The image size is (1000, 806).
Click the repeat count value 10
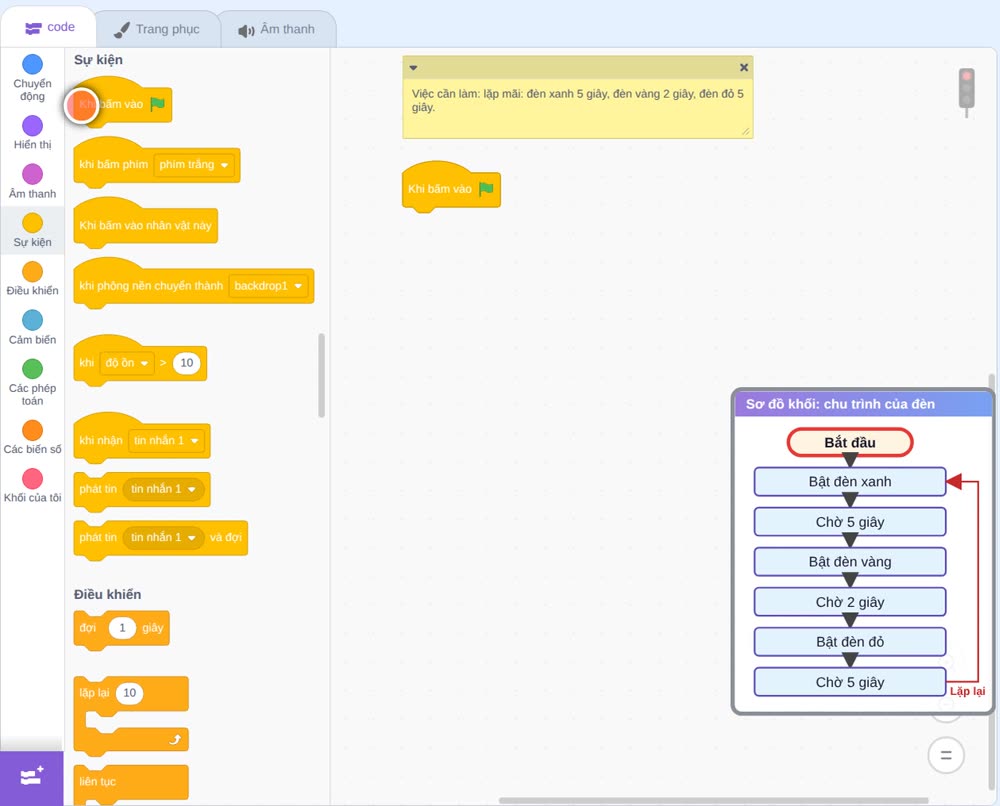click(x=129, y=693)
